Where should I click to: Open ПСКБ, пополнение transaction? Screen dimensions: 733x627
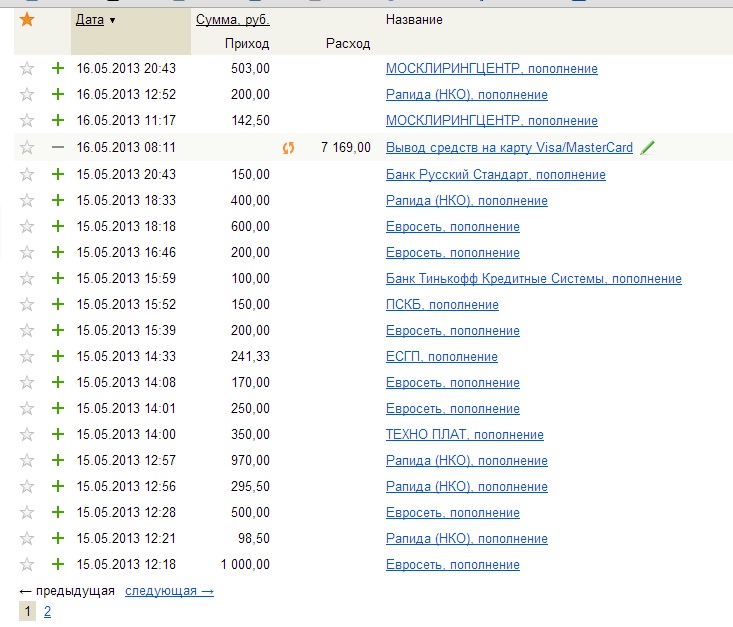[x=442, y=305]
